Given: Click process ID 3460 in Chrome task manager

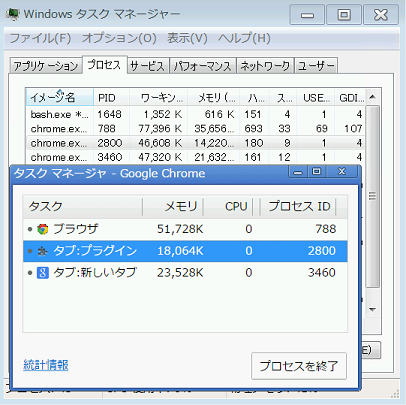Looking at the screenshot, I should pos(322,273).
